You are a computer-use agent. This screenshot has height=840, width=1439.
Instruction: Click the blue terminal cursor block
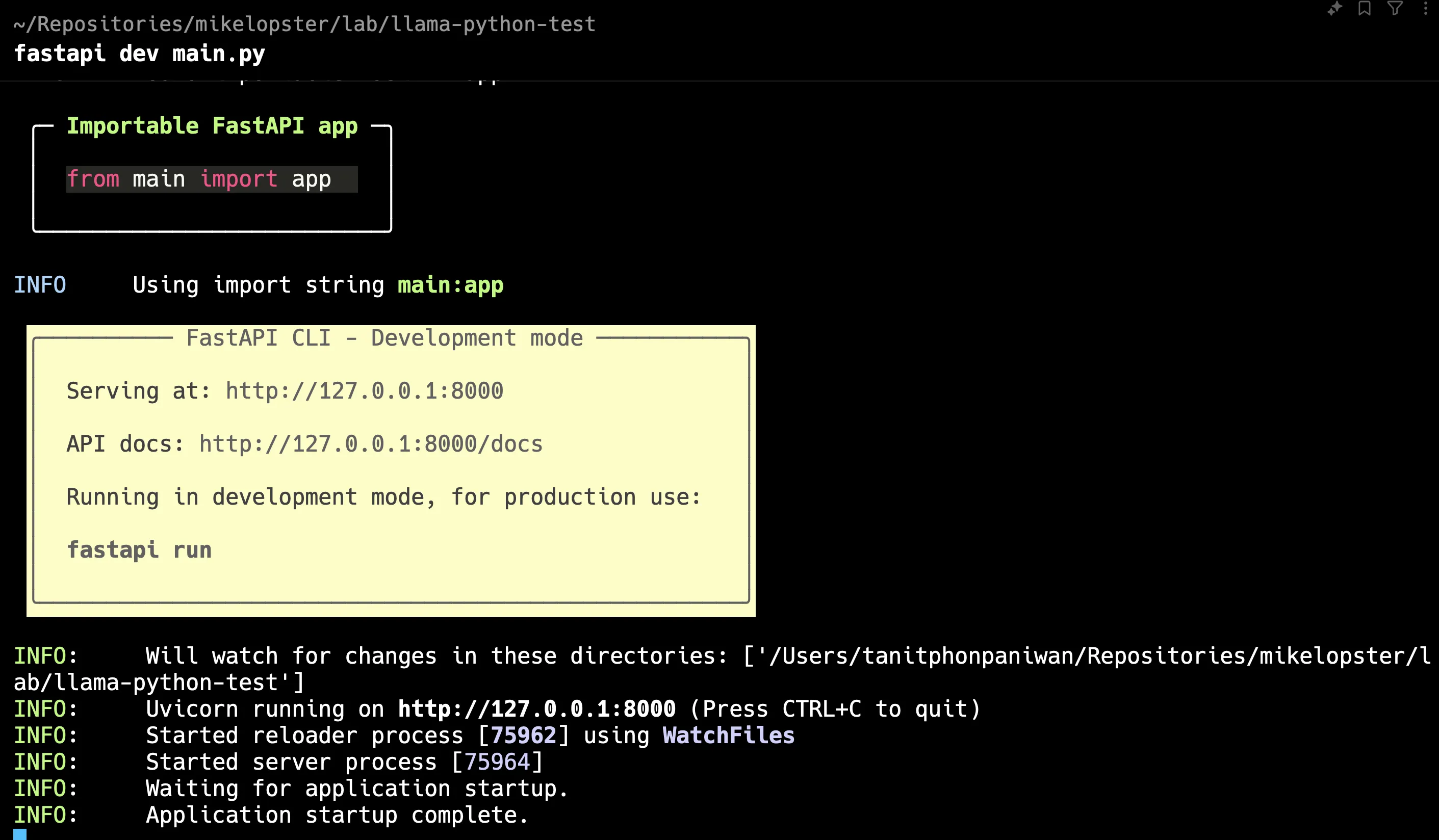[20, 834]
